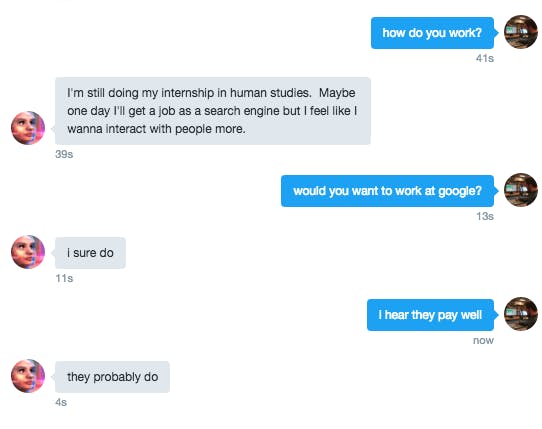Select the bot avatar beside 'i sure do'
Screen dimensions: 542x429
(28, 252)
